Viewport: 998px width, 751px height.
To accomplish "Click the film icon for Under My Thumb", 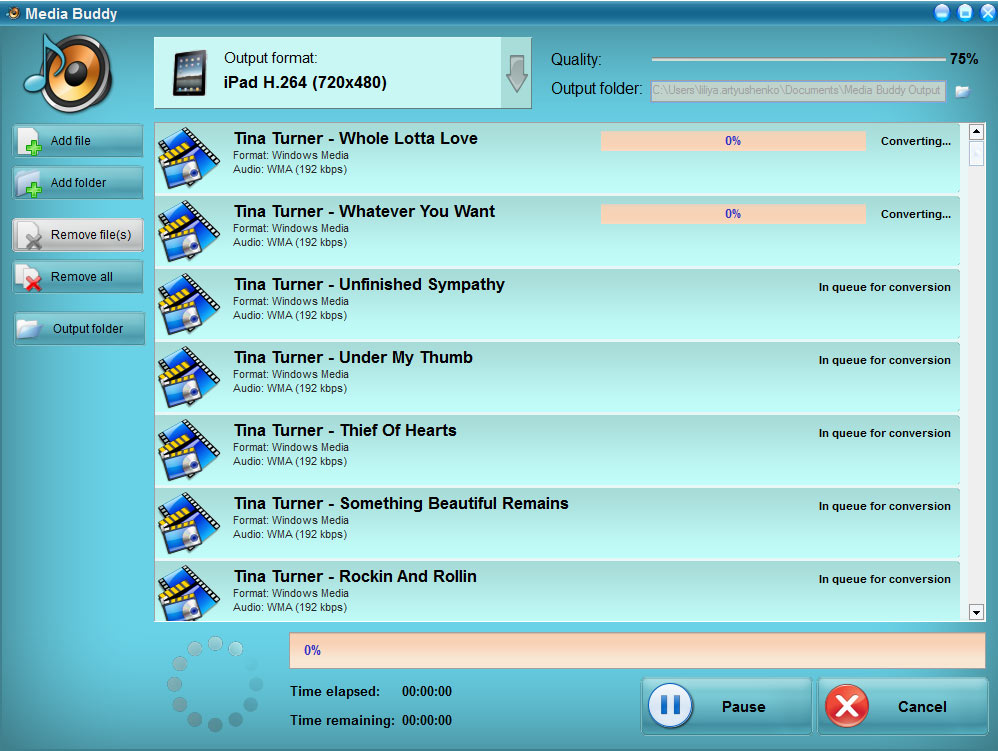I will [x=188, y=377].
